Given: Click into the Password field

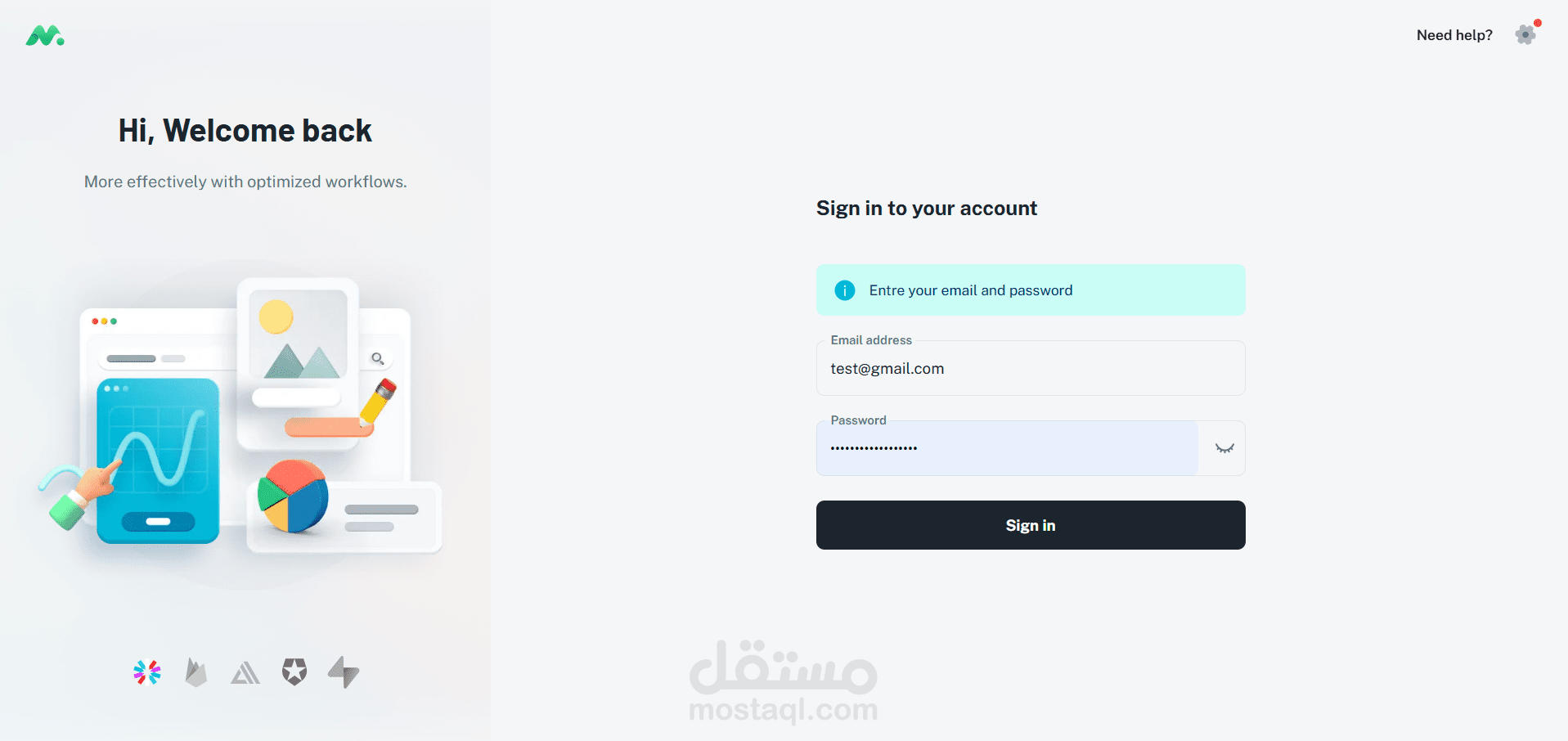Looking at the screenshot, I should (1007, 448).
